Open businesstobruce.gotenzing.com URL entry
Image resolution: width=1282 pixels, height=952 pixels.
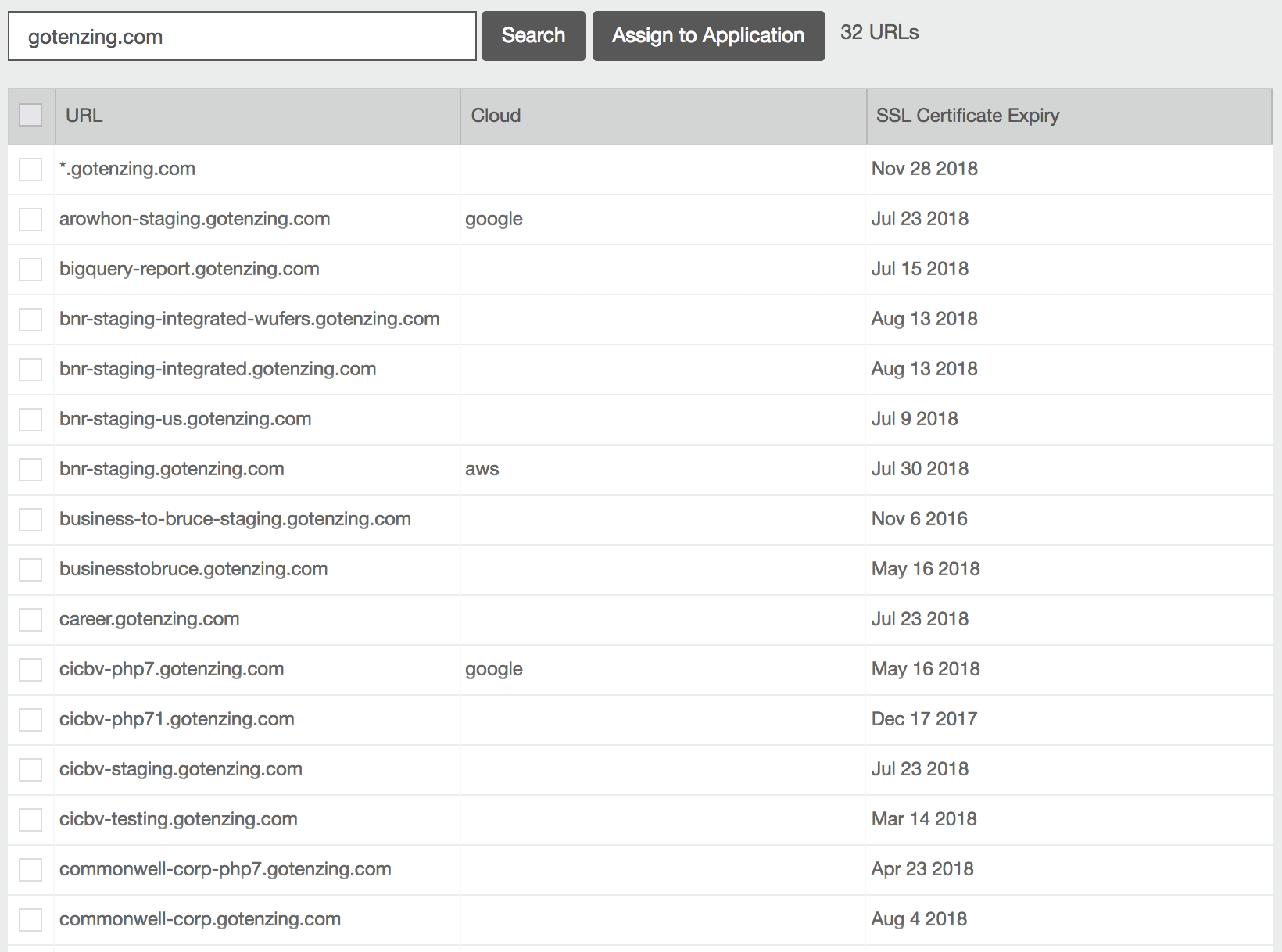pyautogui.click(x=193, y=569)
